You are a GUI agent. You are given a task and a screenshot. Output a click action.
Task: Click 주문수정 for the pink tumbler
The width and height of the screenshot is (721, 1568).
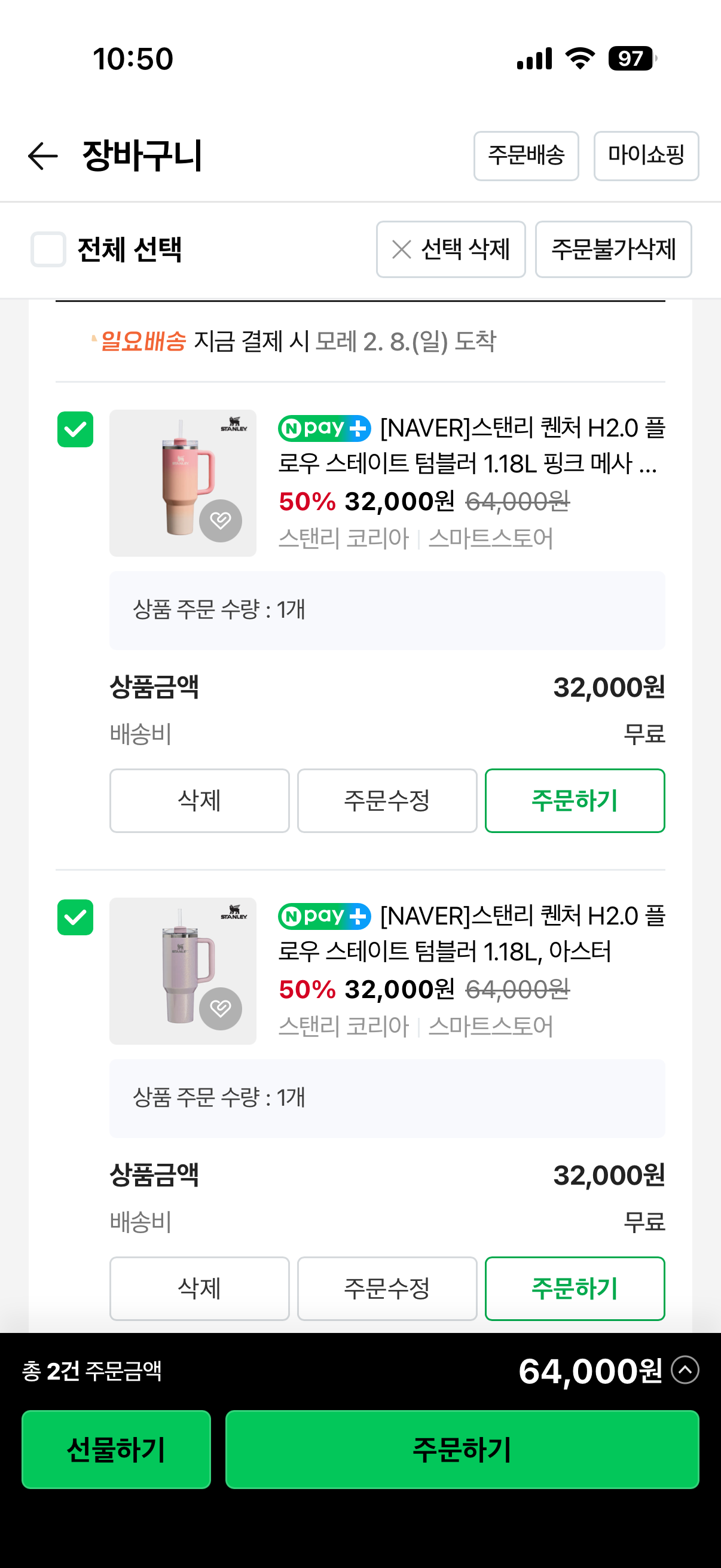(x=387, y=800)
